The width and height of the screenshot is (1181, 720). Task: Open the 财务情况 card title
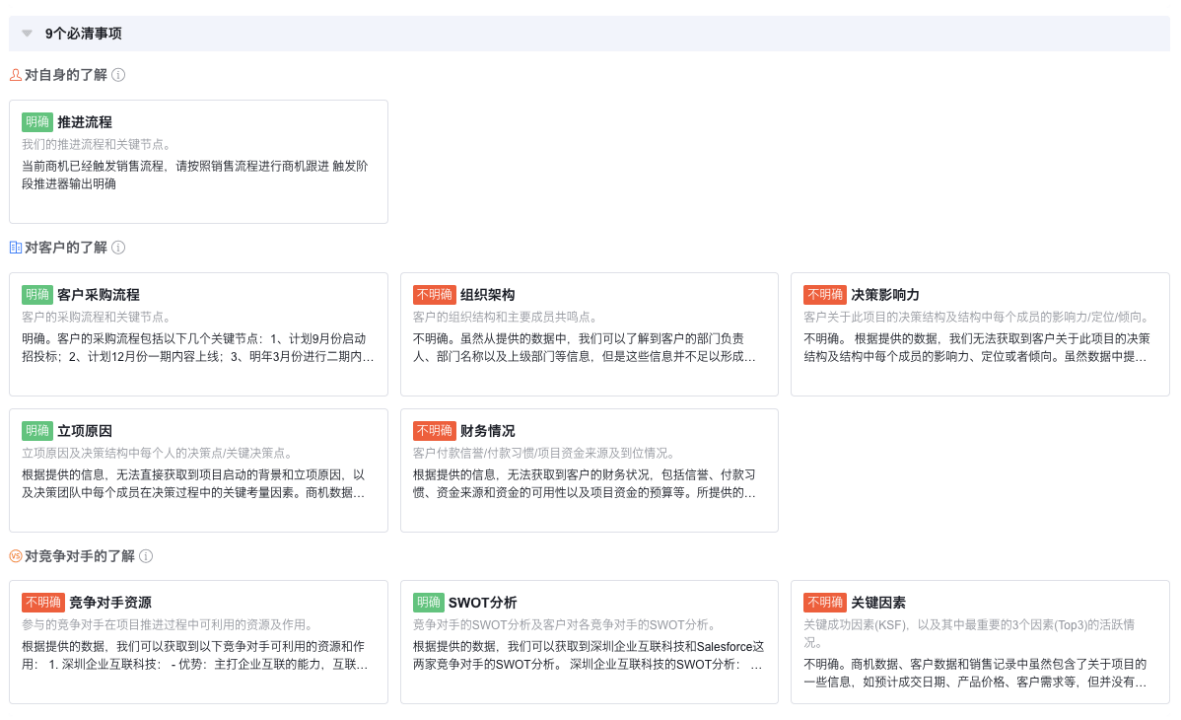(488, 431)
